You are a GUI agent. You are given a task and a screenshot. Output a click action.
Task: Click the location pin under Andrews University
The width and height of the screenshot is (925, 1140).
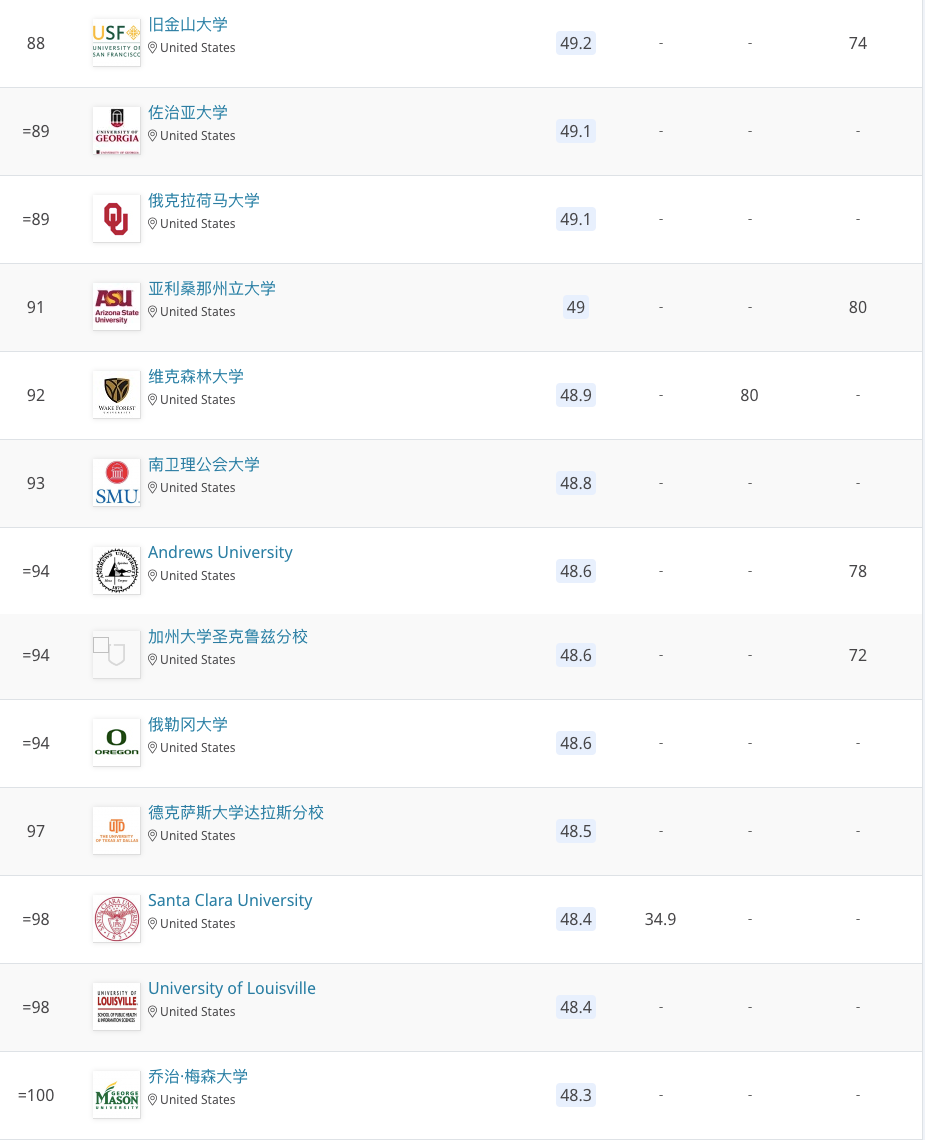pos(153,576)
